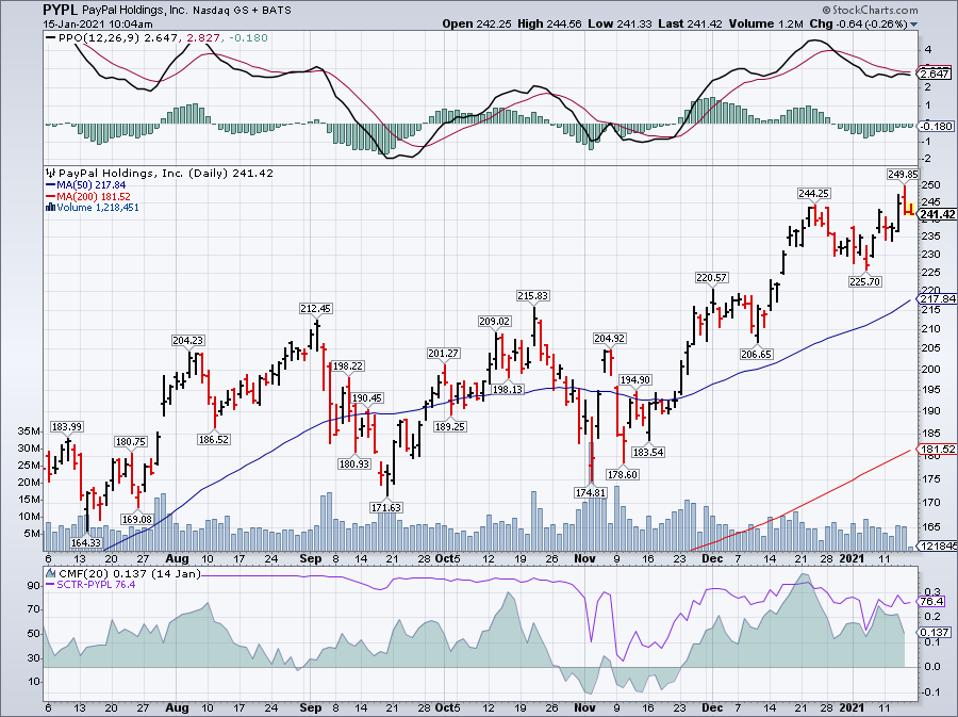Click the 181.52 label on the right price axis
Screen dimensions: 958x717
937,449
